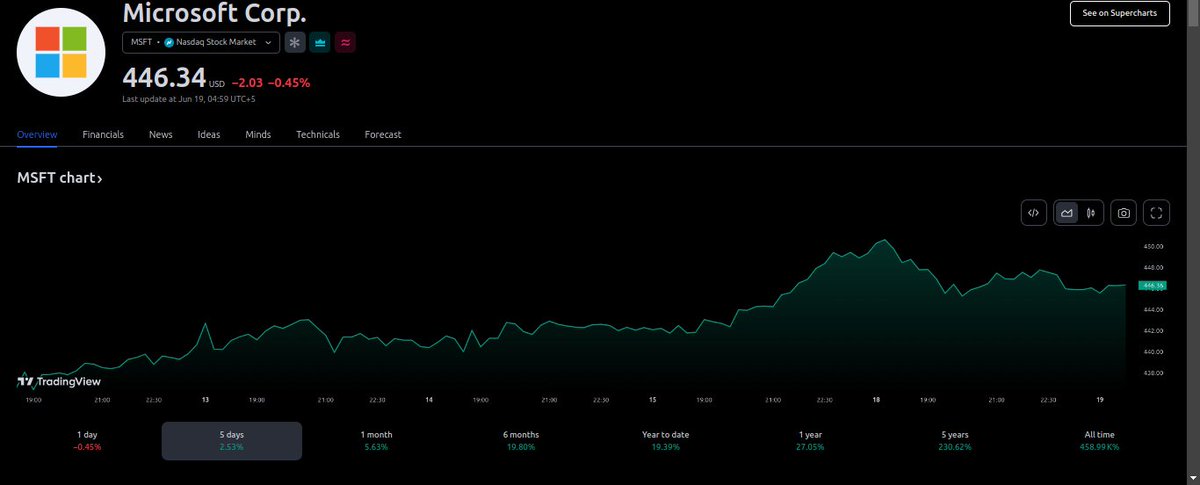Pick the All time range
The image size is (1200, 485).
pos(1099,441)
